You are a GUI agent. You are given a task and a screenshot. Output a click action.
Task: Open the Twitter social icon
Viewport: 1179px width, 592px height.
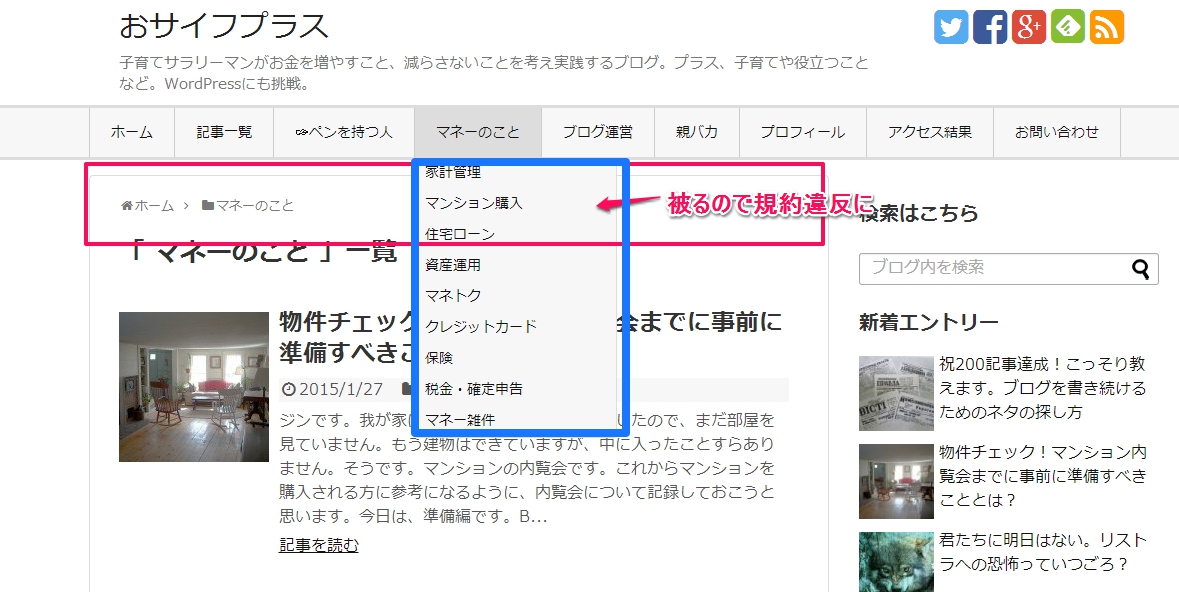pyautogui.click(x=951, y=27)
